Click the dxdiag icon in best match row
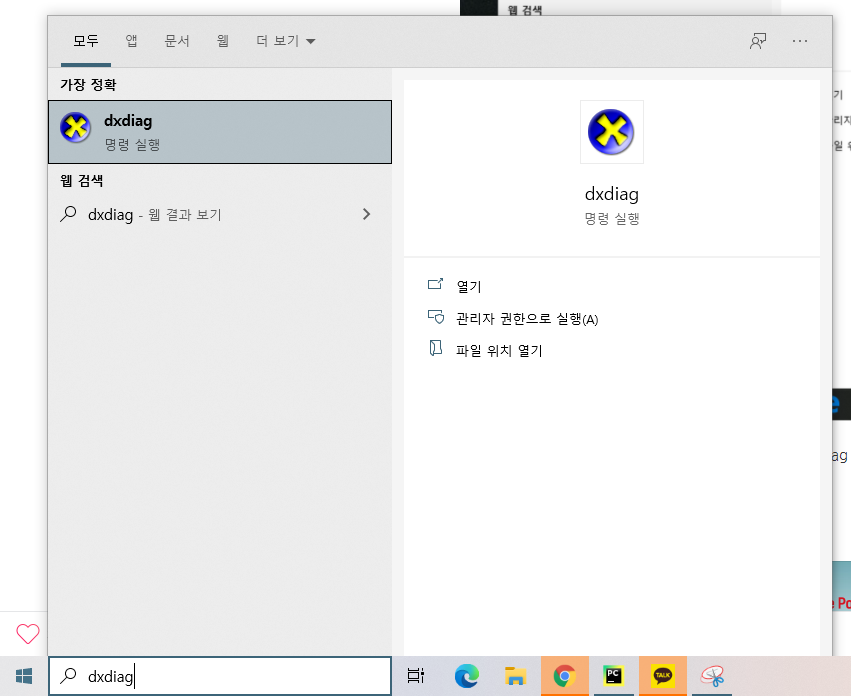 click(x=75, y=128)
